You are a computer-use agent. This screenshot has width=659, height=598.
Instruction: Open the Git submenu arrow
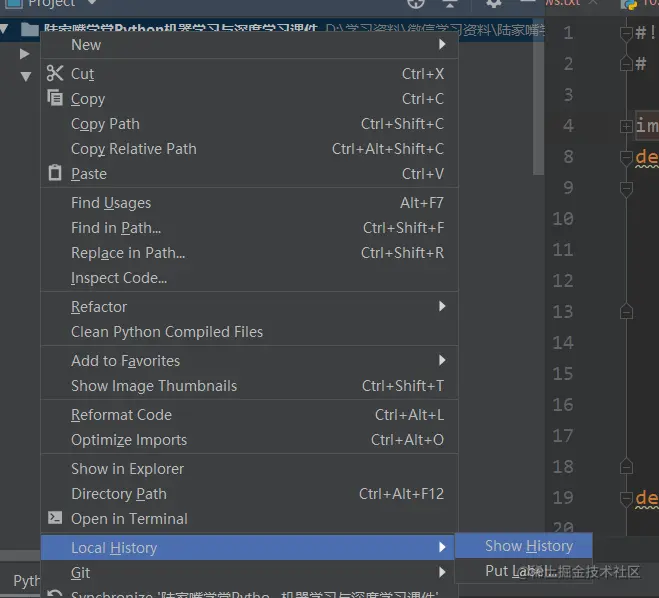(x=442, y=572)
